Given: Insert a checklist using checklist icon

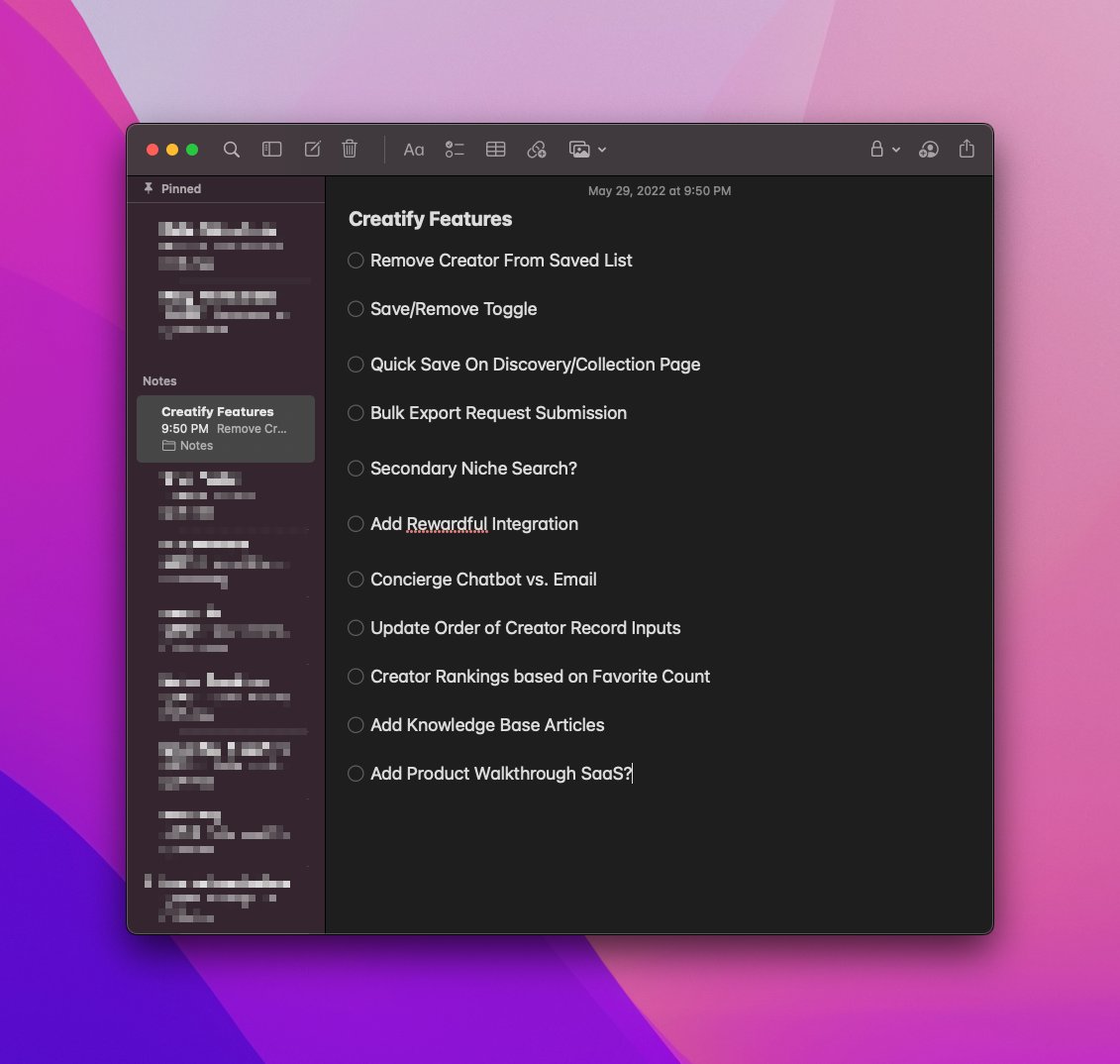Looking at the screenshot, I should (x=455, y=150).
